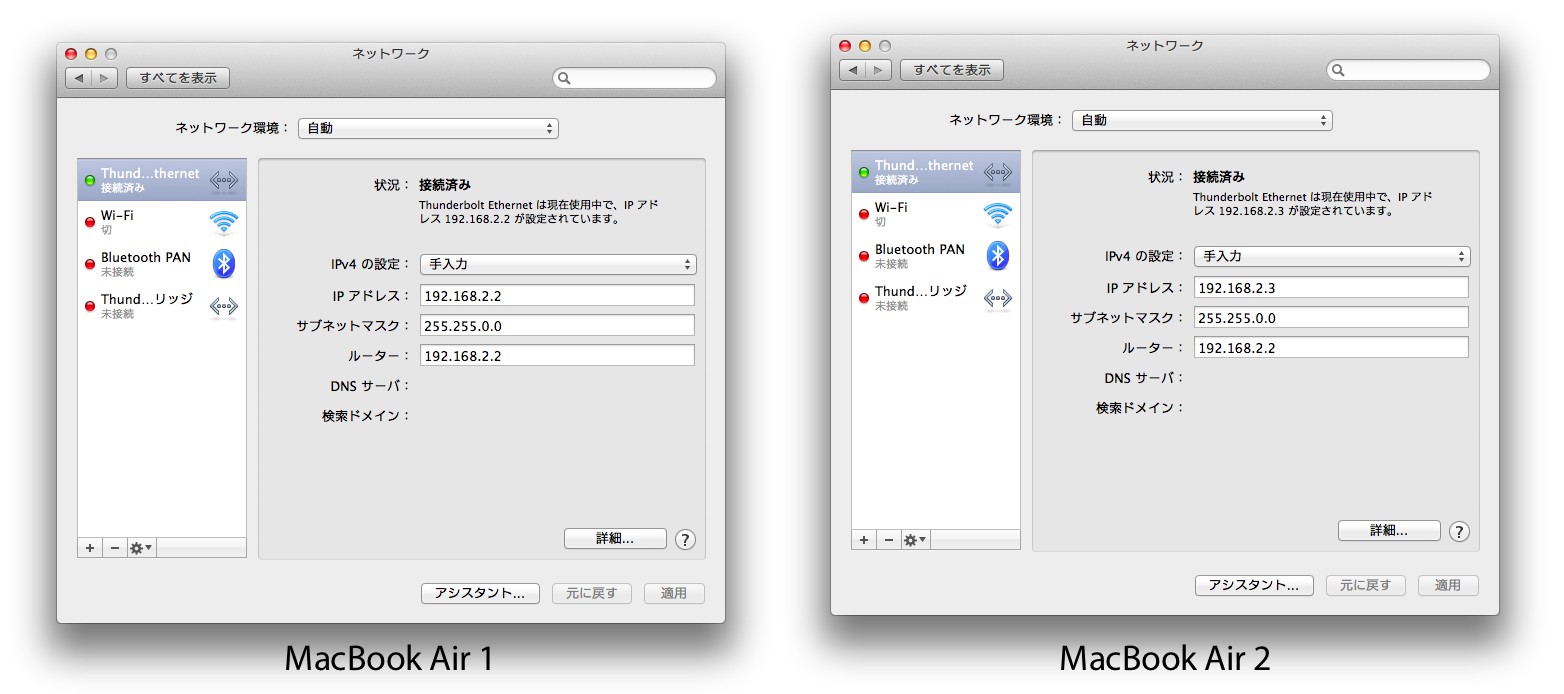Click Wi-Fi icon in MacBook Air 1 list

click(224, 222)
